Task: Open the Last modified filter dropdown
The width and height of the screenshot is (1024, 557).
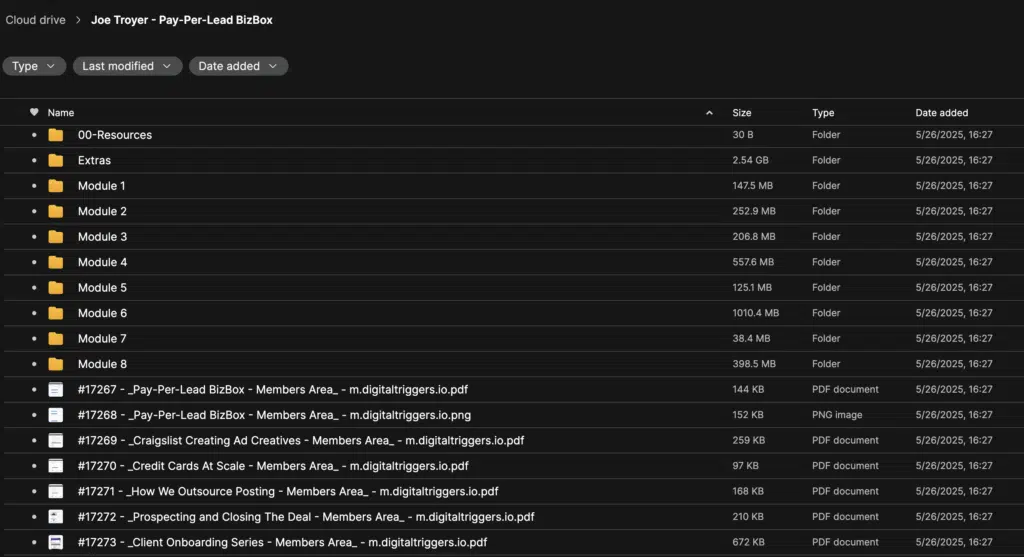Action: click(x=127, y=66)
